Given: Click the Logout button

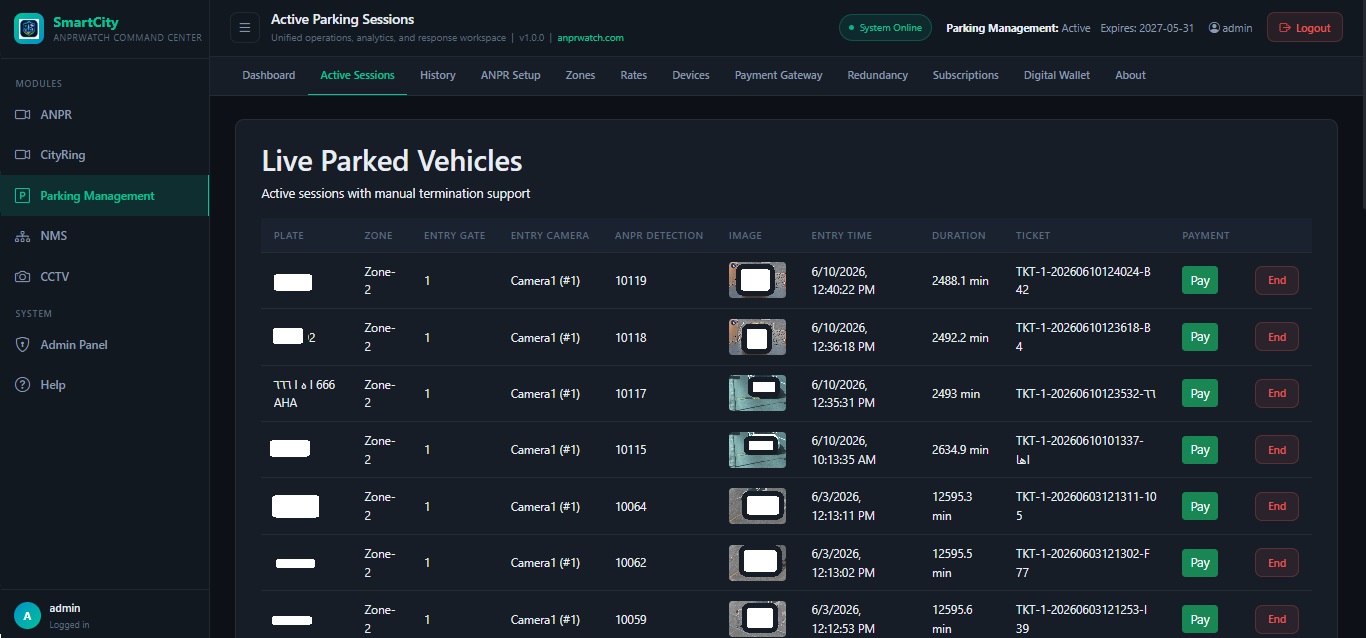Looking at the screenshot, I should [x=1305, y=28].
